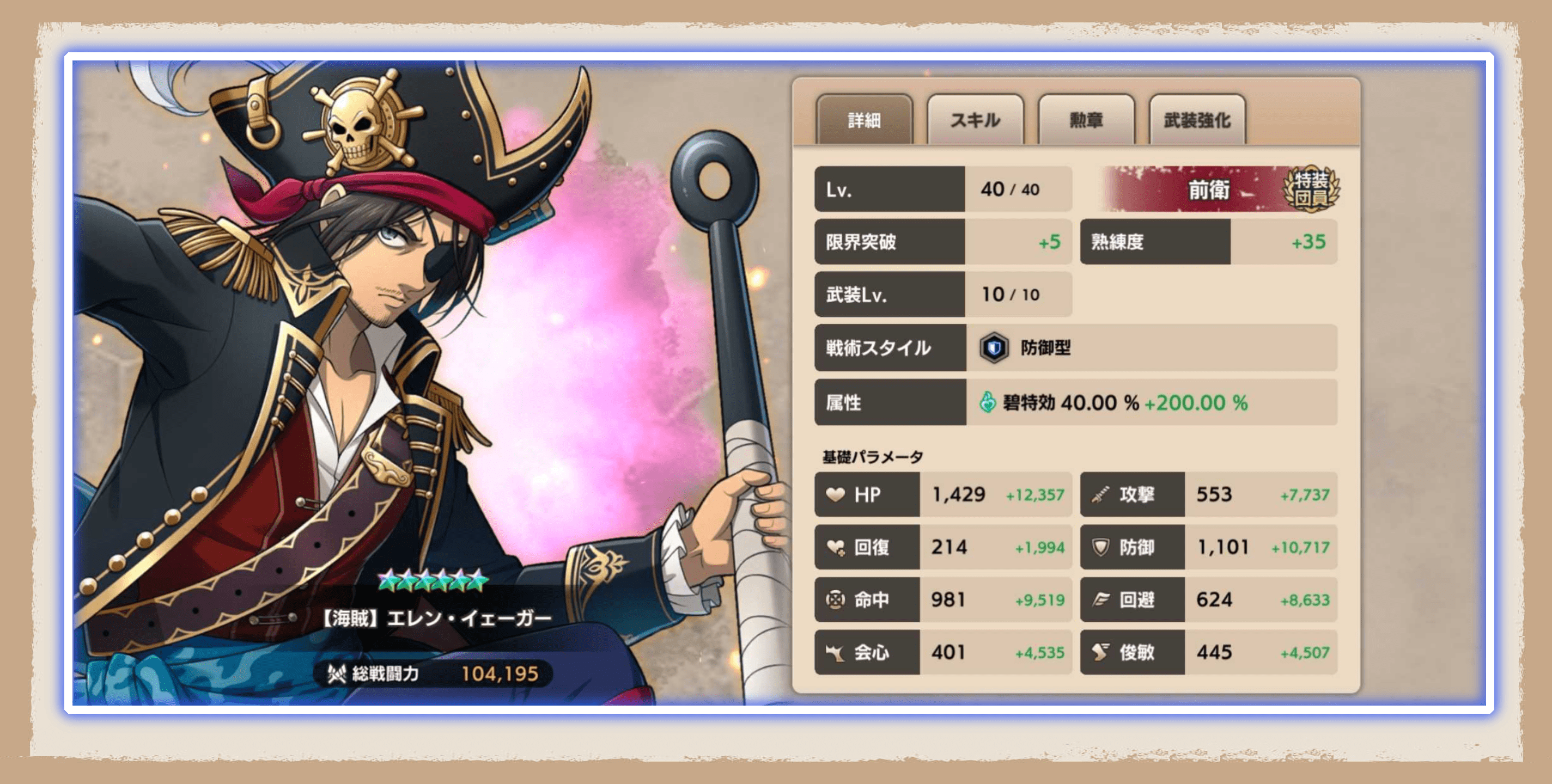Screen dimensions: 1552x784
Task: Click the 【海賊】エレン・イェーガー character name
Action: coord(435,618)
